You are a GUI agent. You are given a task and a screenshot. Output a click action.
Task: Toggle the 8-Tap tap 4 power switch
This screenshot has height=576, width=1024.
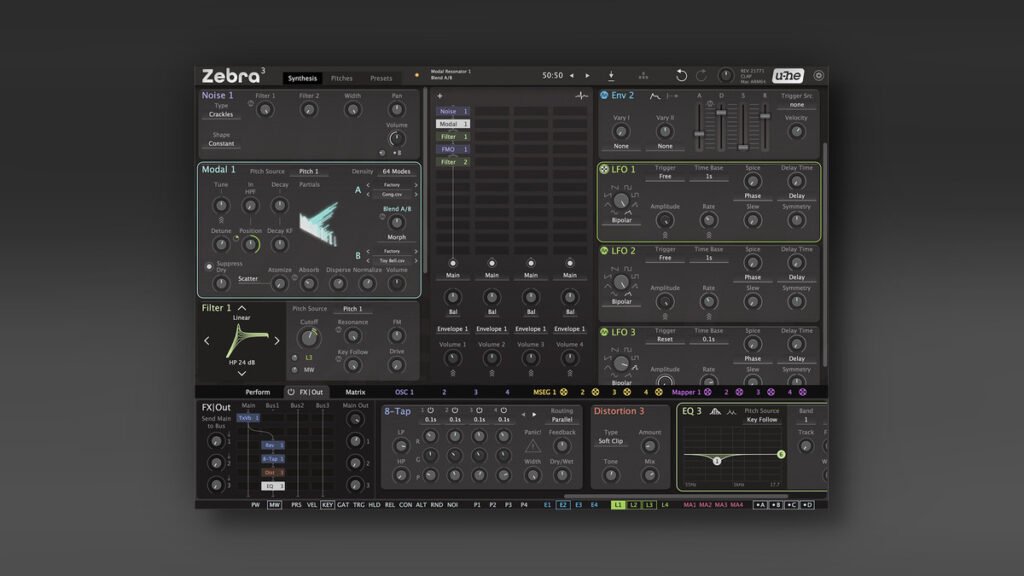pyautogui.click(x=504, y=411)
